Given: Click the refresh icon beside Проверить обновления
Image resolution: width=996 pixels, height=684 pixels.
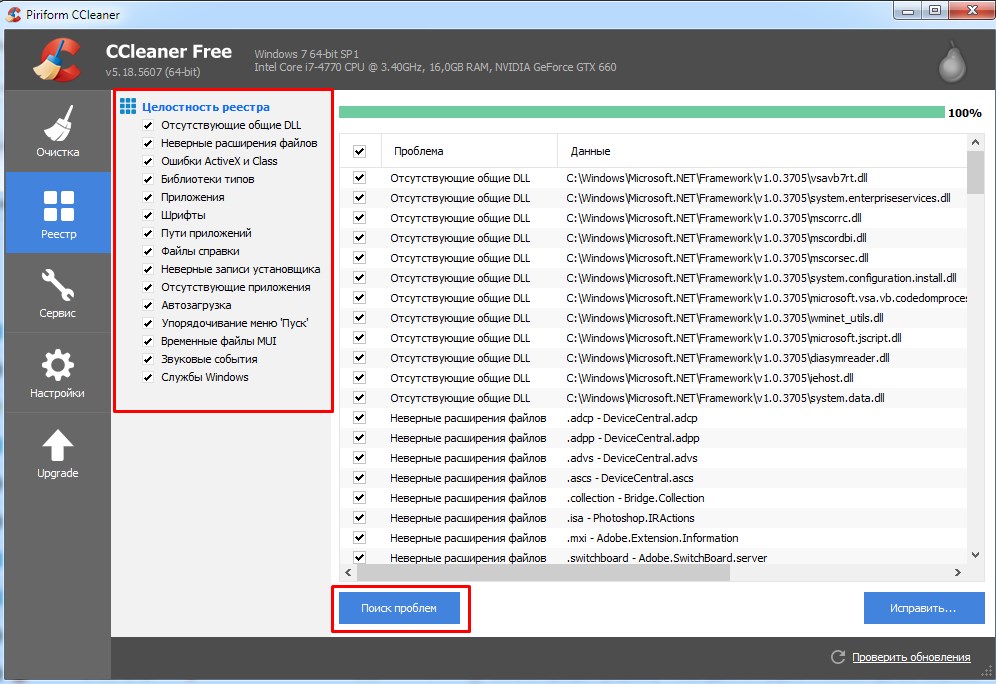Looking at the screenshot, I should coord(838,657).
